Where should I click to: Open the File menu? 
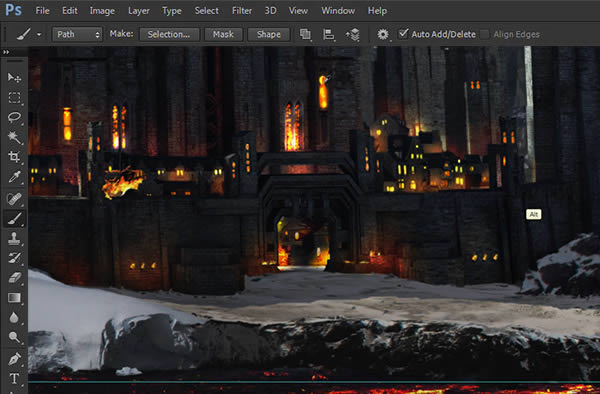pos(42,11)
